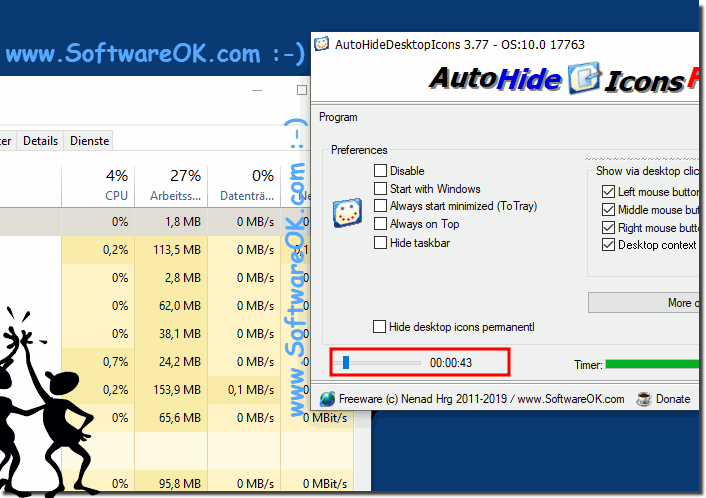Enable the Disable checkbox
This screenshot has width=706, height=498.
380,171
